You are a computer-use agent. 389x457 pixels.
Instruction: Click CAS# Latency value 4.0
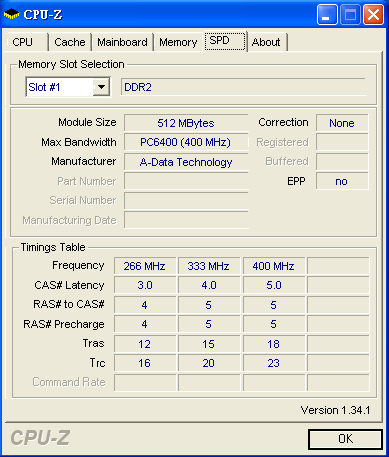[x=209, y=285]
